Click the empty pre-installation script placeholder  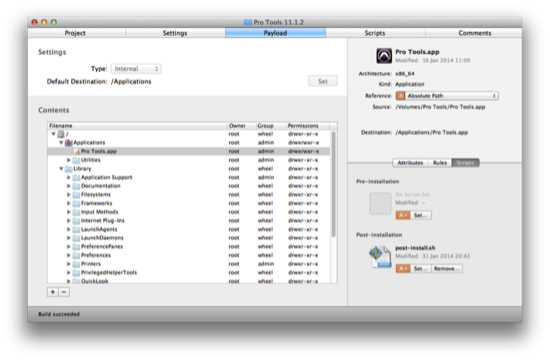pyautogui.click(x=380, y=203)
